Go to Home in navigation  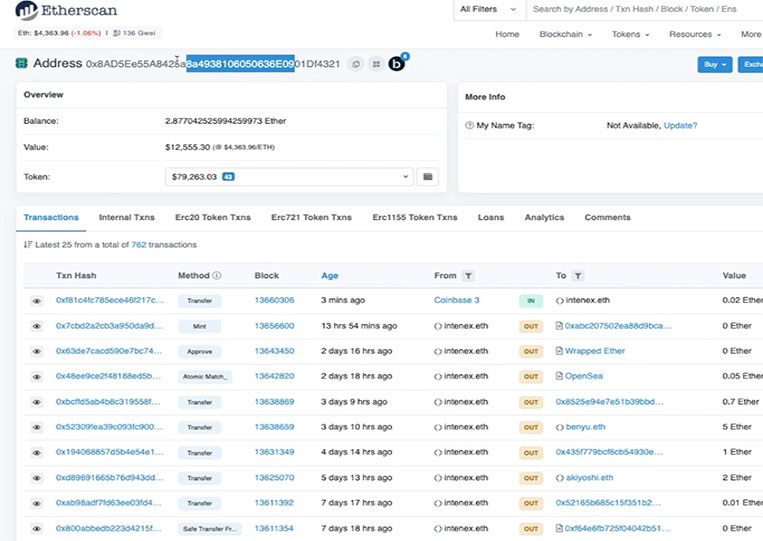507,34
